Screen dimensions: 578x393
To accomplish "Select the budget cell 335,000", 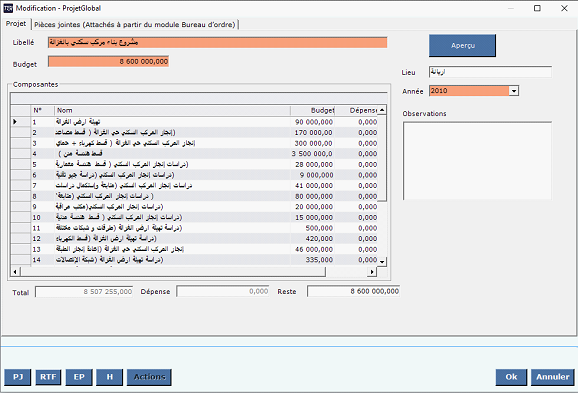I will [x=313, y=260].
